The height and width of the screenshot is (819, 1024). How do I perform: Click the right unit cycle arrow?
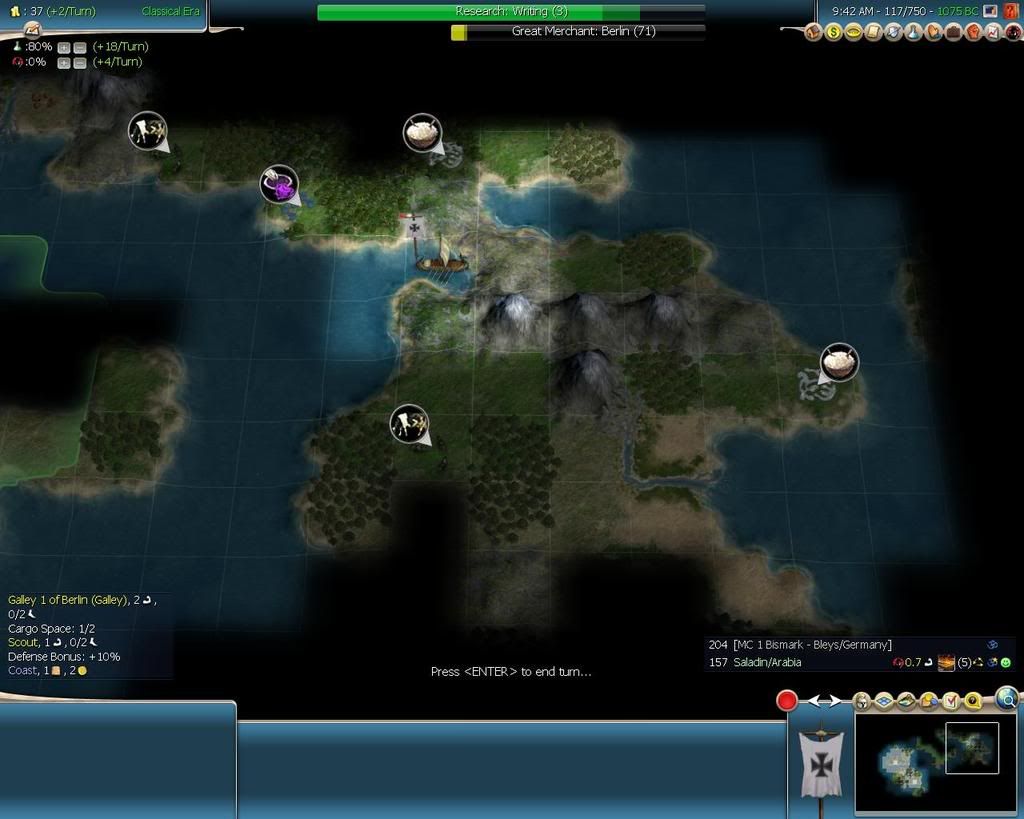coord(835,701)
